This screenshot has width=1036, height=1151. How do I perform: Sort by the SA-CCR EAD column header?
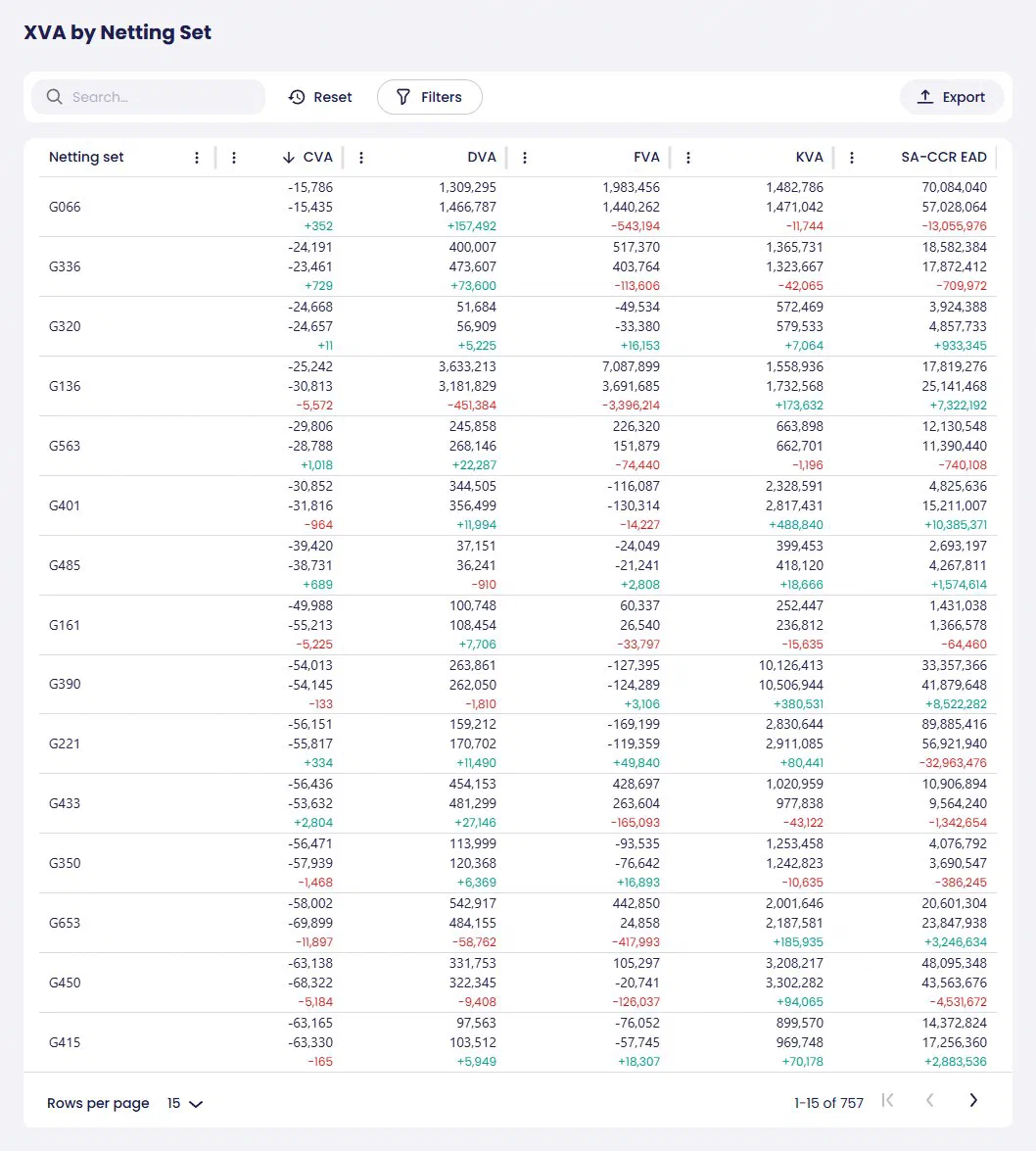tap(944, 157)
